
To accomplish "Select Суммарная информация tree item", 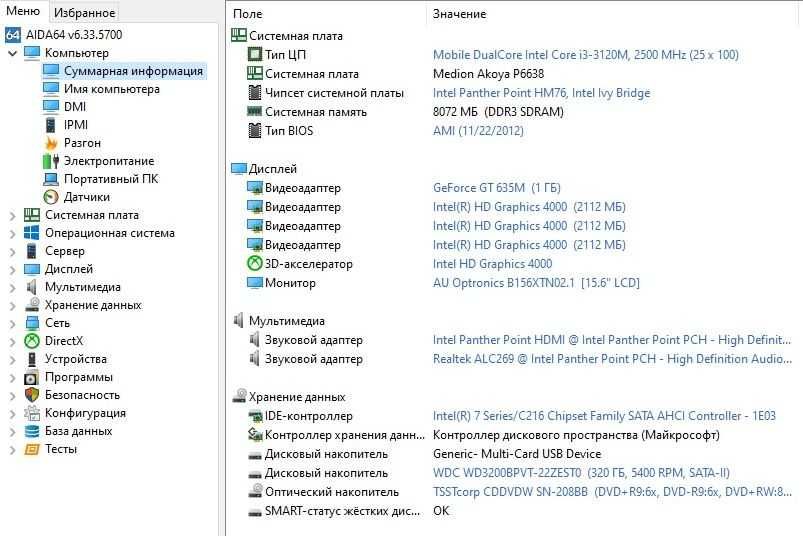I will coord(133,71).
